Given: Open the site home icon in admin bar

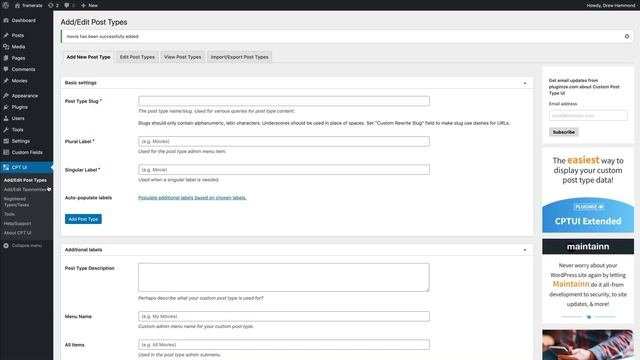Looking at the screenshot, I should tap(17, 5).
